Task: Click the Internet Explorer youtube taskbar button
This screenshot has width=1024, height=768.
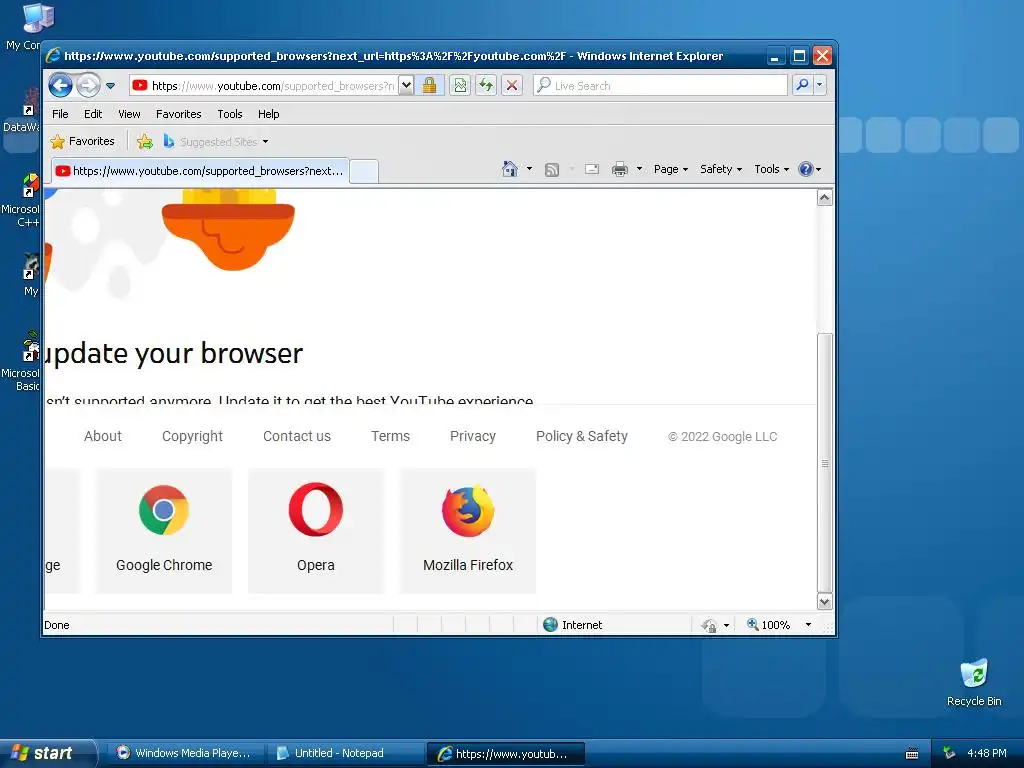Action: pyautogui.click(x=506, y=754)
